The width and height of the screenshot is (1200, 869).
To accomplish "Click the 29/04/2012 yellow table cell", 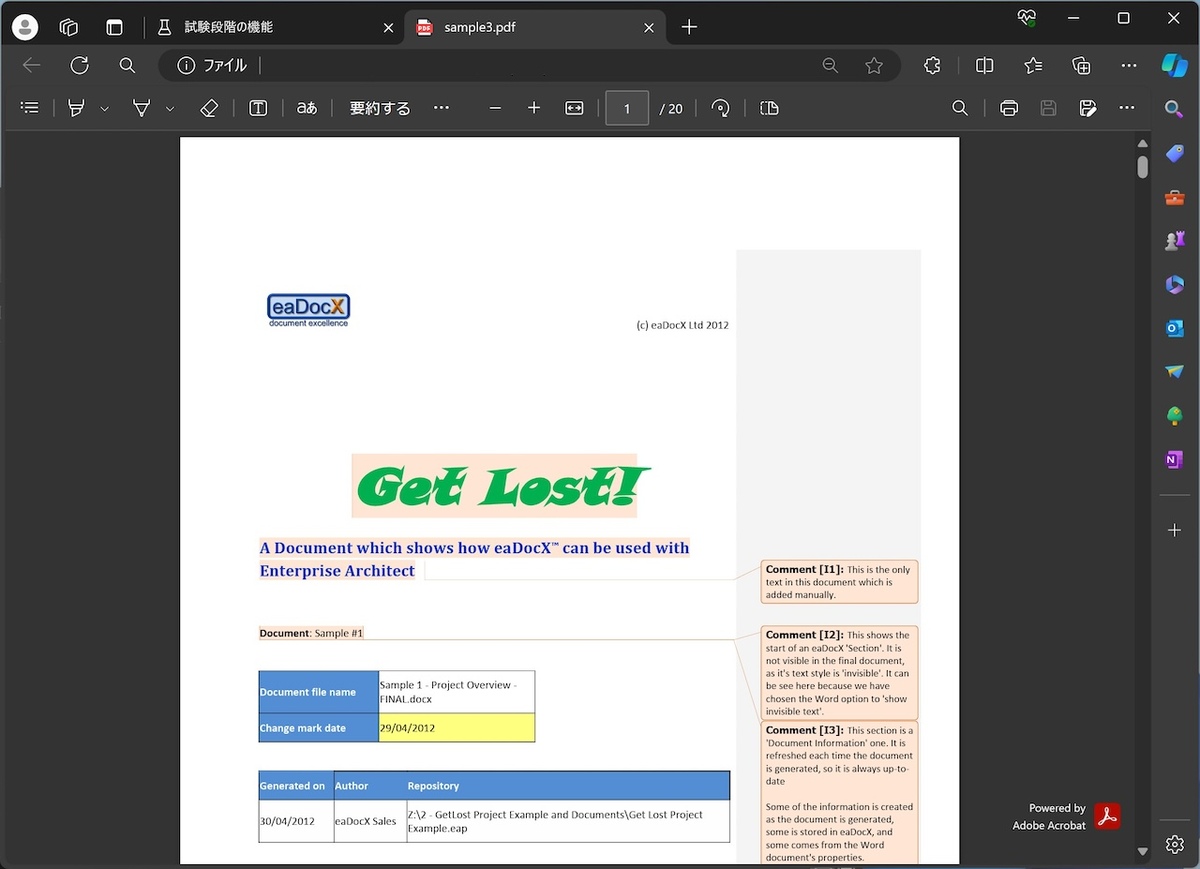I will [457, 728].
